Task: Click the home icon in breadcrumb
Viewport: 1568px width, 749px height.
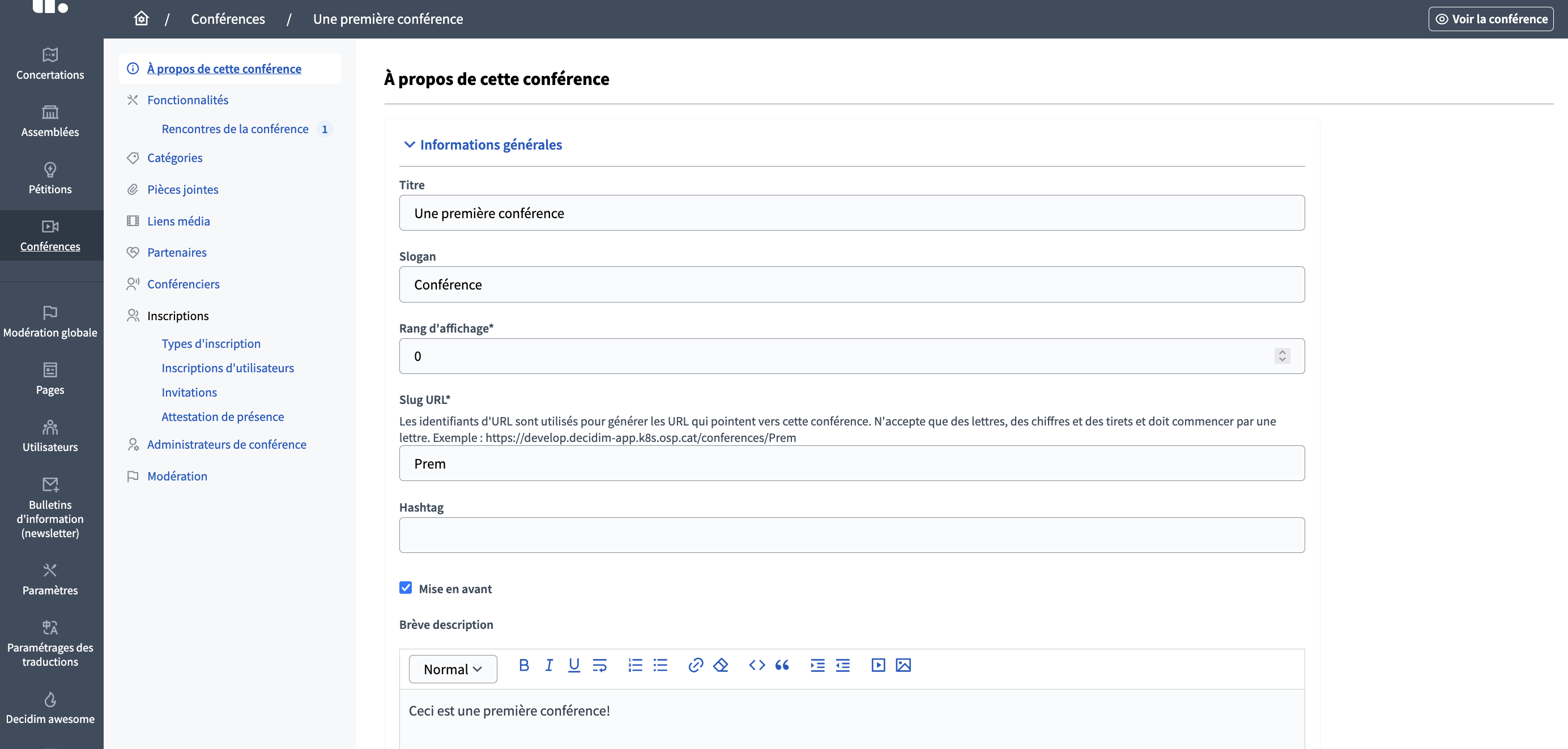Action: [141, 18]
